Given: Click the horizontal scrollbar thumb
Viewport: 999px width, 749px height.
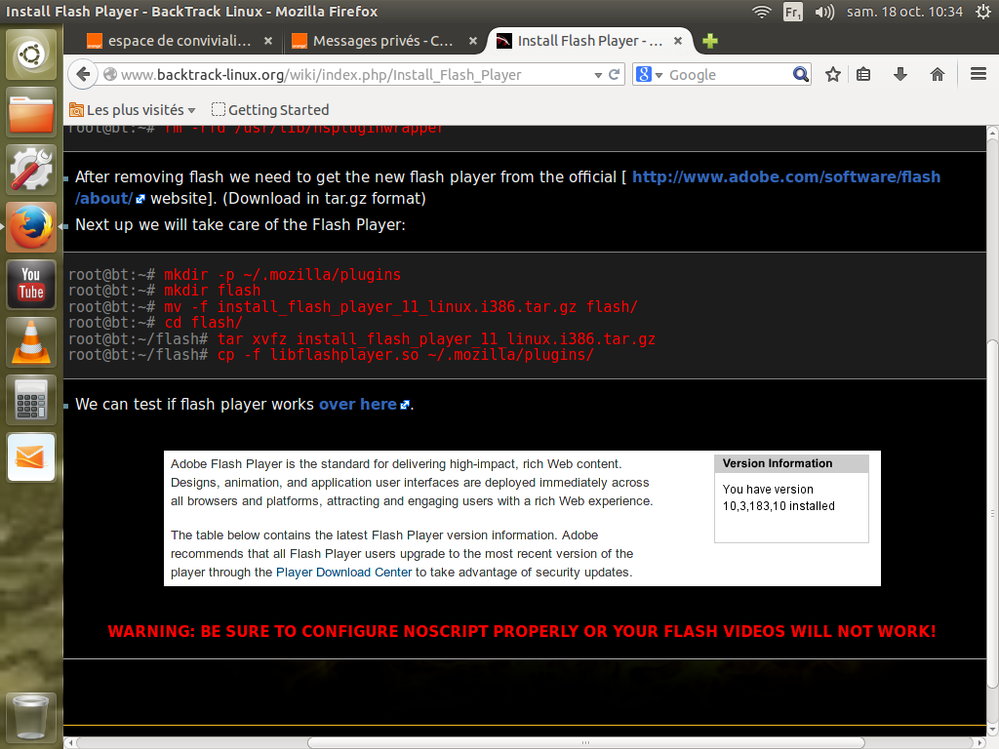Looking at the screenshot, I should coord(586,743).
